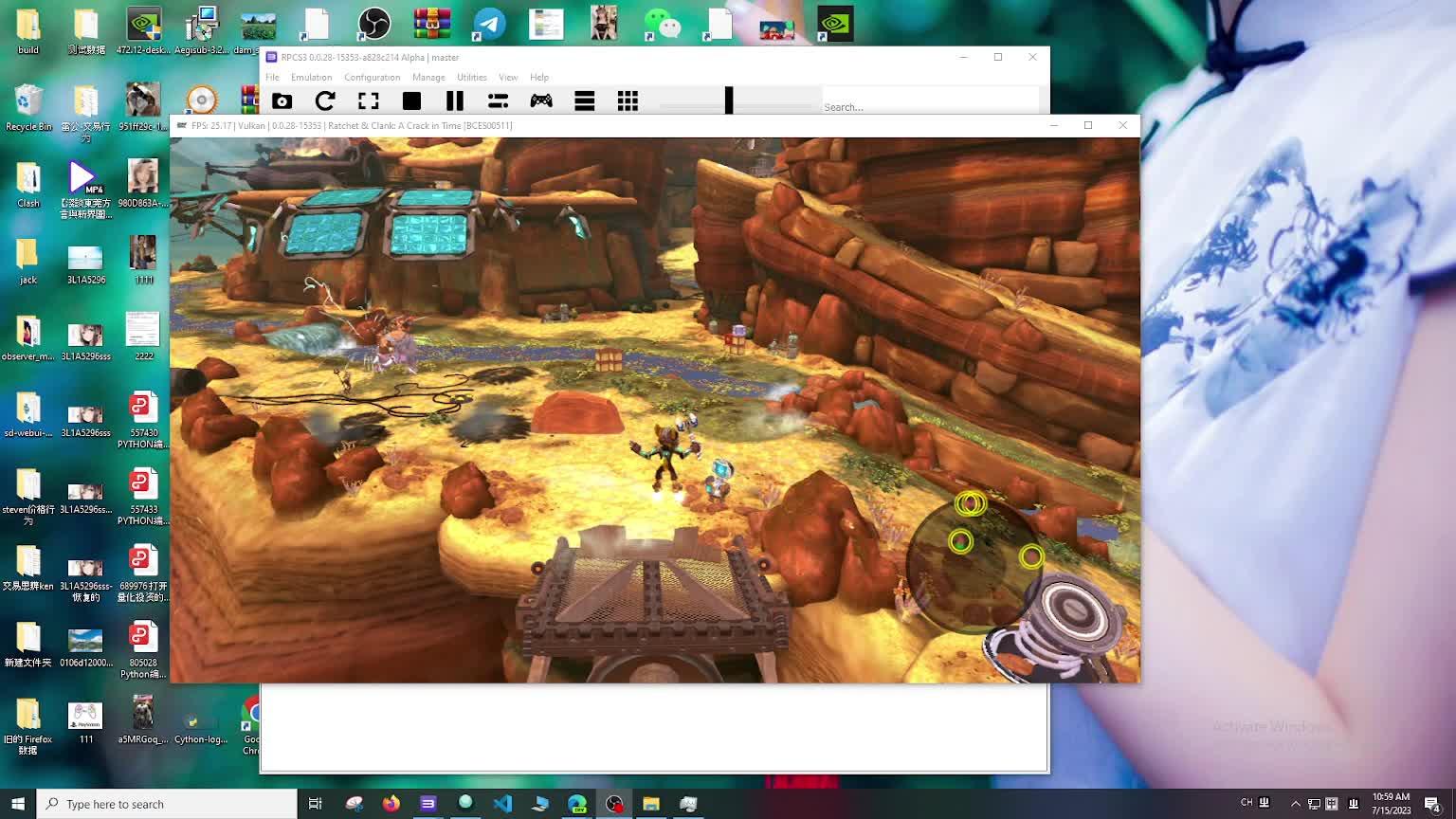
Task: Adjust the game icon size slider
Action: coord(728,100)
